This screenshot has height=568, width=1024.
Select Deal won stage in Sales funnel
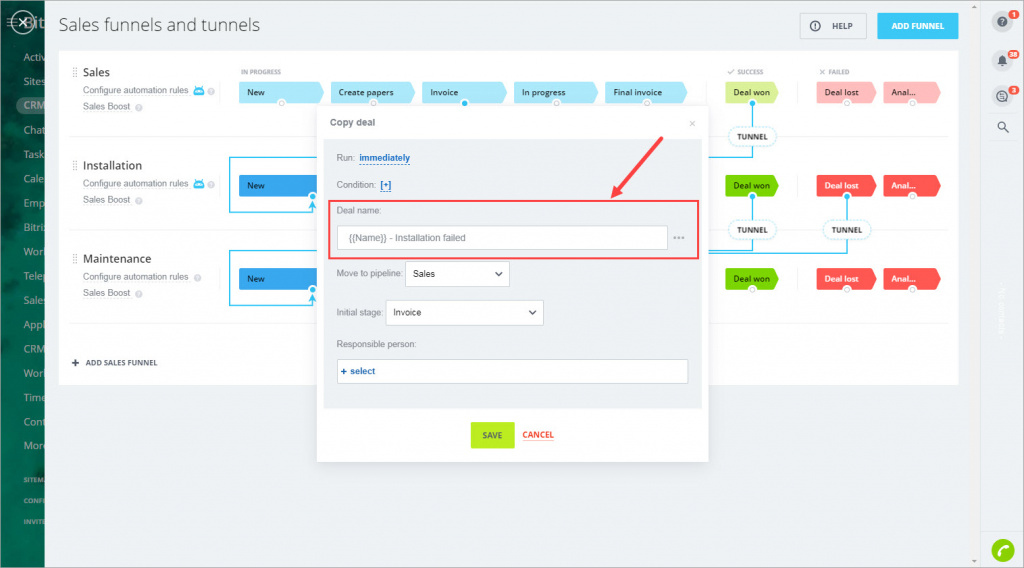752,92
